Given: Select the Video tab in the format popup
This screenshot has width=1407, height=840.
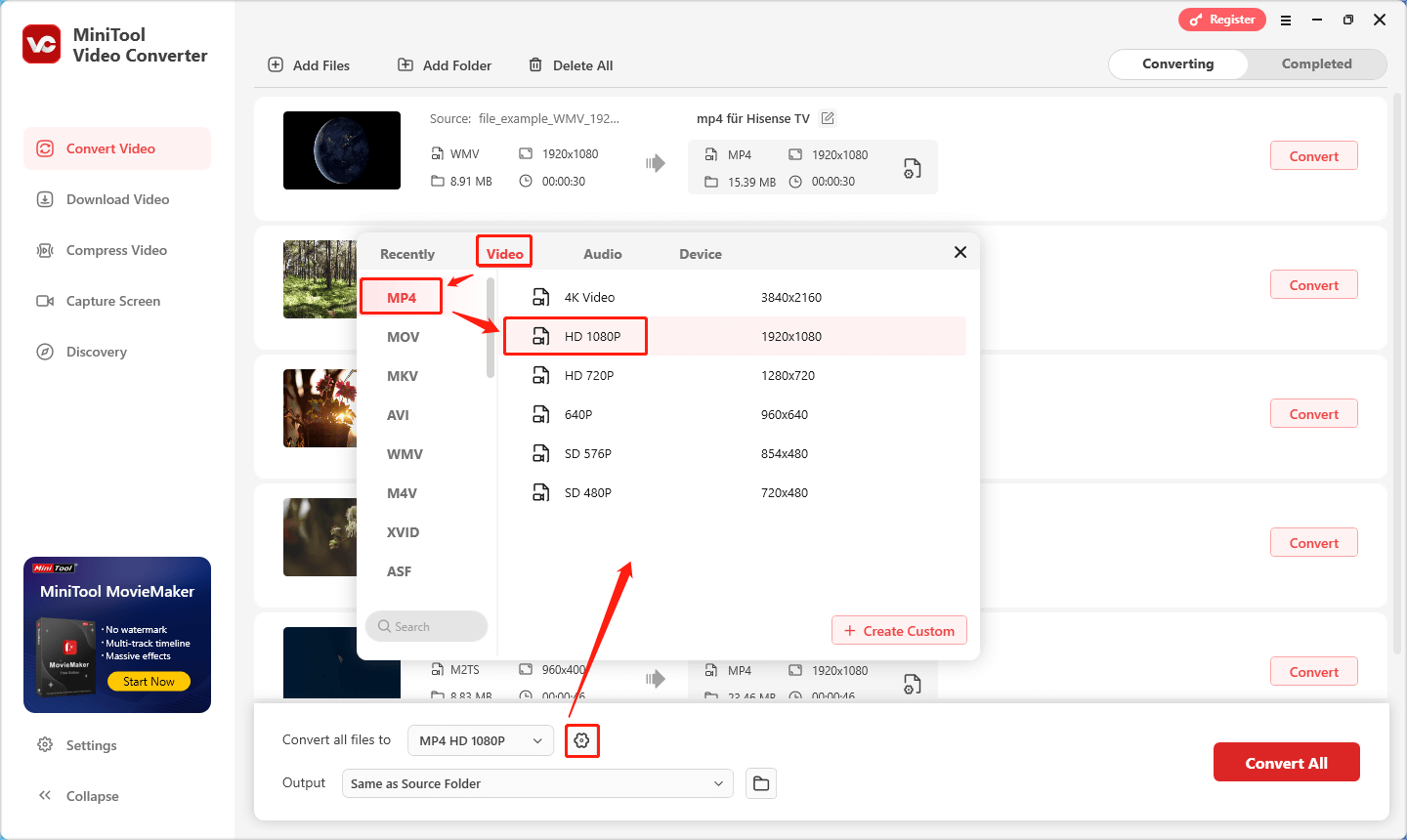Looking at the screenshot, I should click(505, 253).
